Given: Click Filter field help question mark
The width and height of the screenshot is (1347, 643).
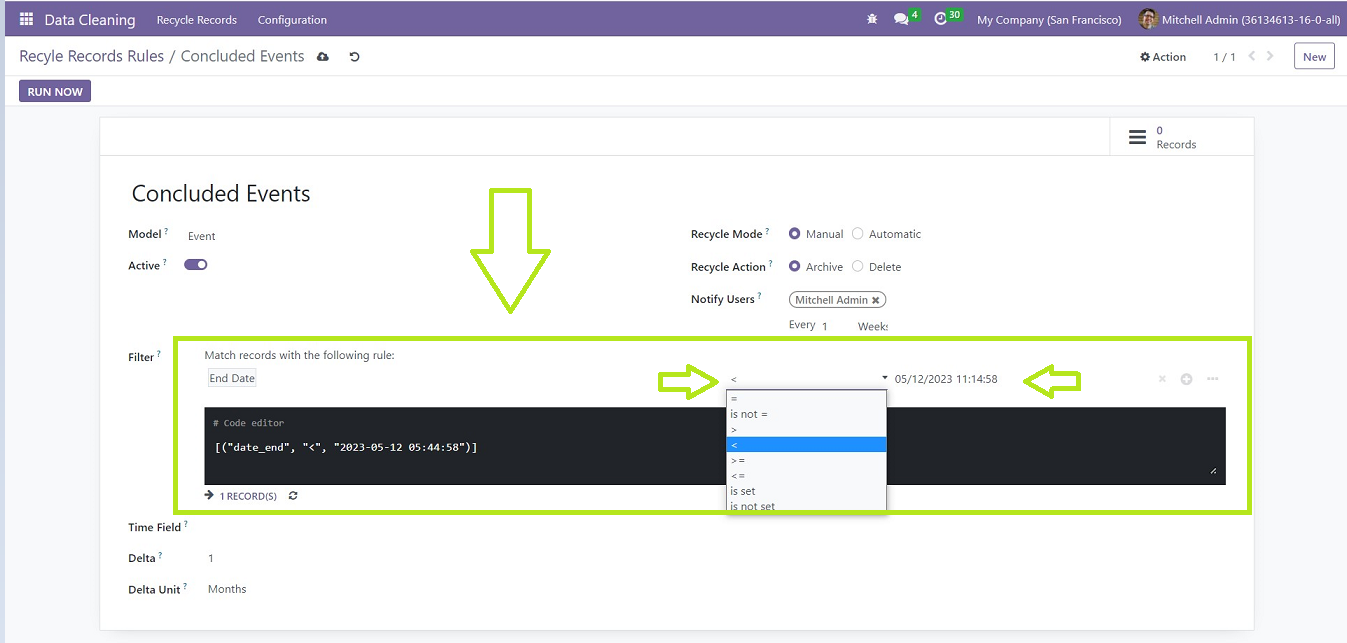Looking at the screenshot, I should point(159,354).
